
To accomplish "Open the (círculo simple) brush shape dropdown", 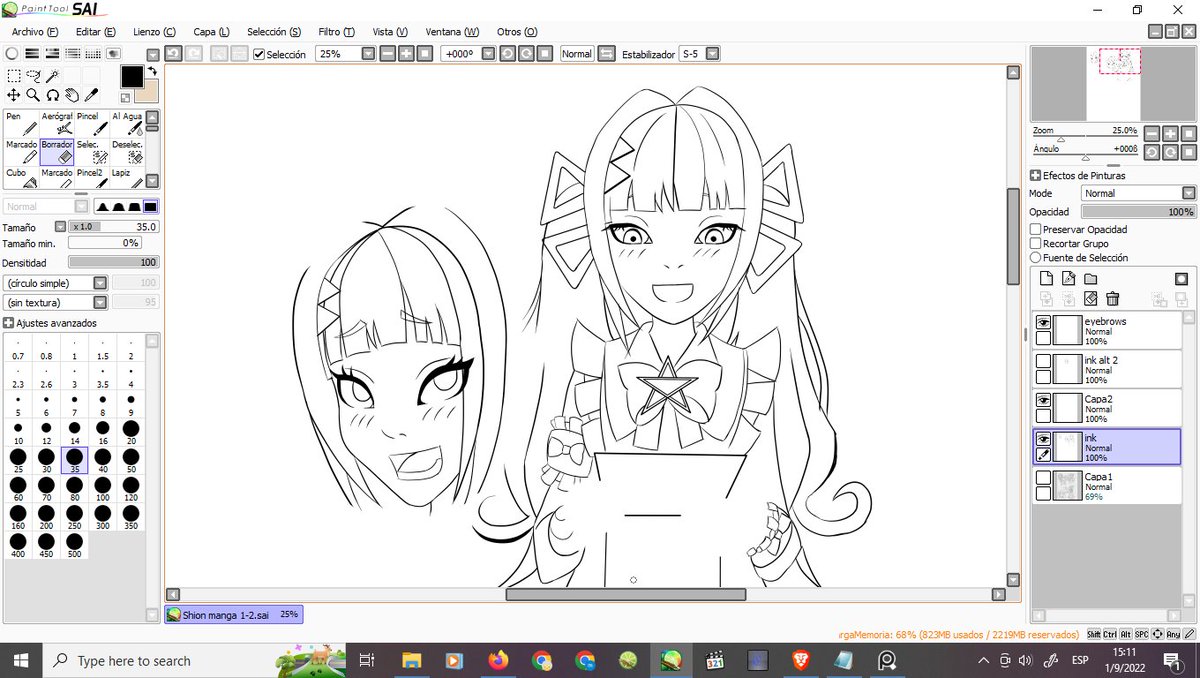I will pos(100,283).
